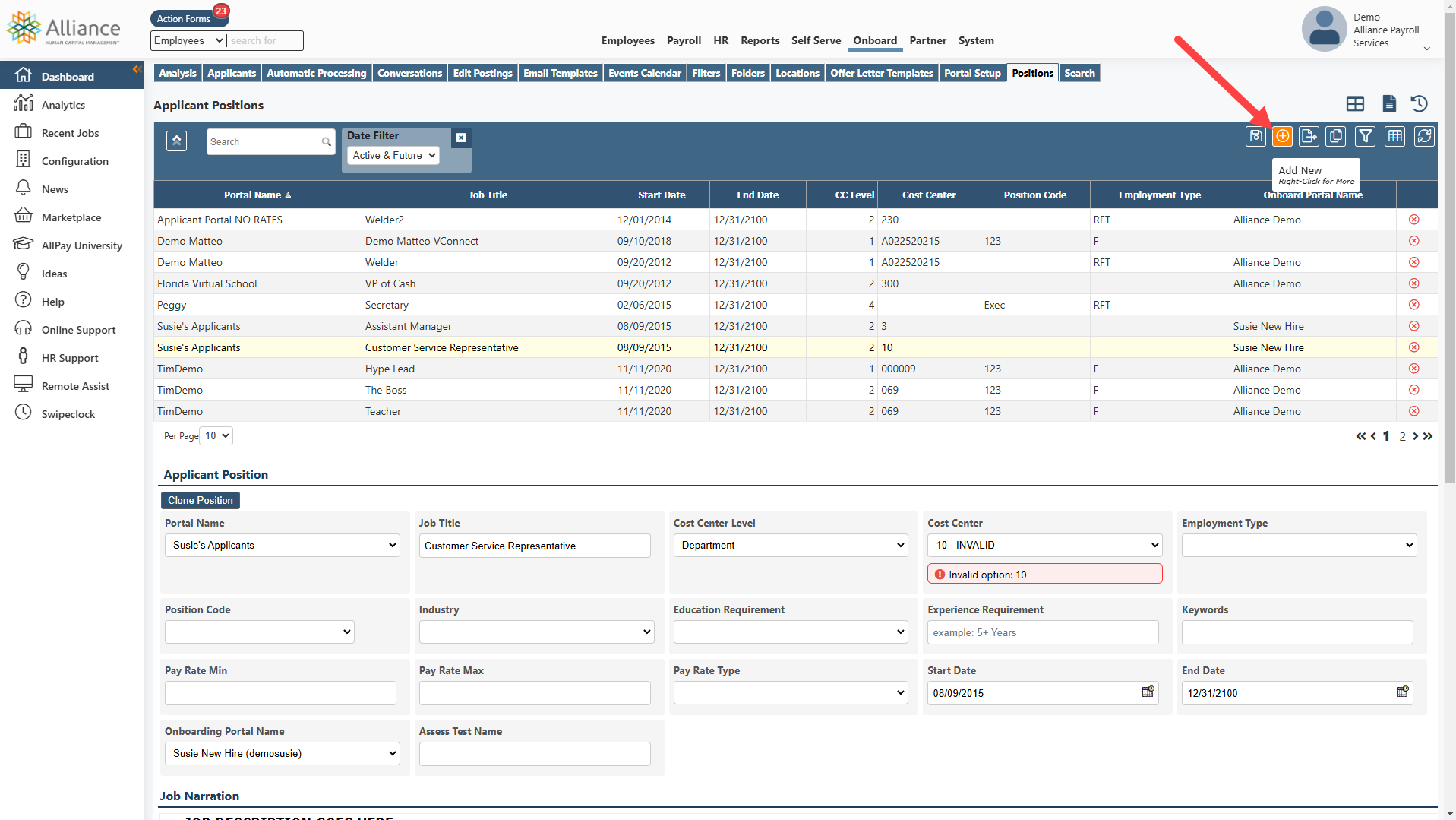The height and width of the screenshot is (820, 1456).
Task: Open the End Date calendar picker icon
Action: point(1402,692)
